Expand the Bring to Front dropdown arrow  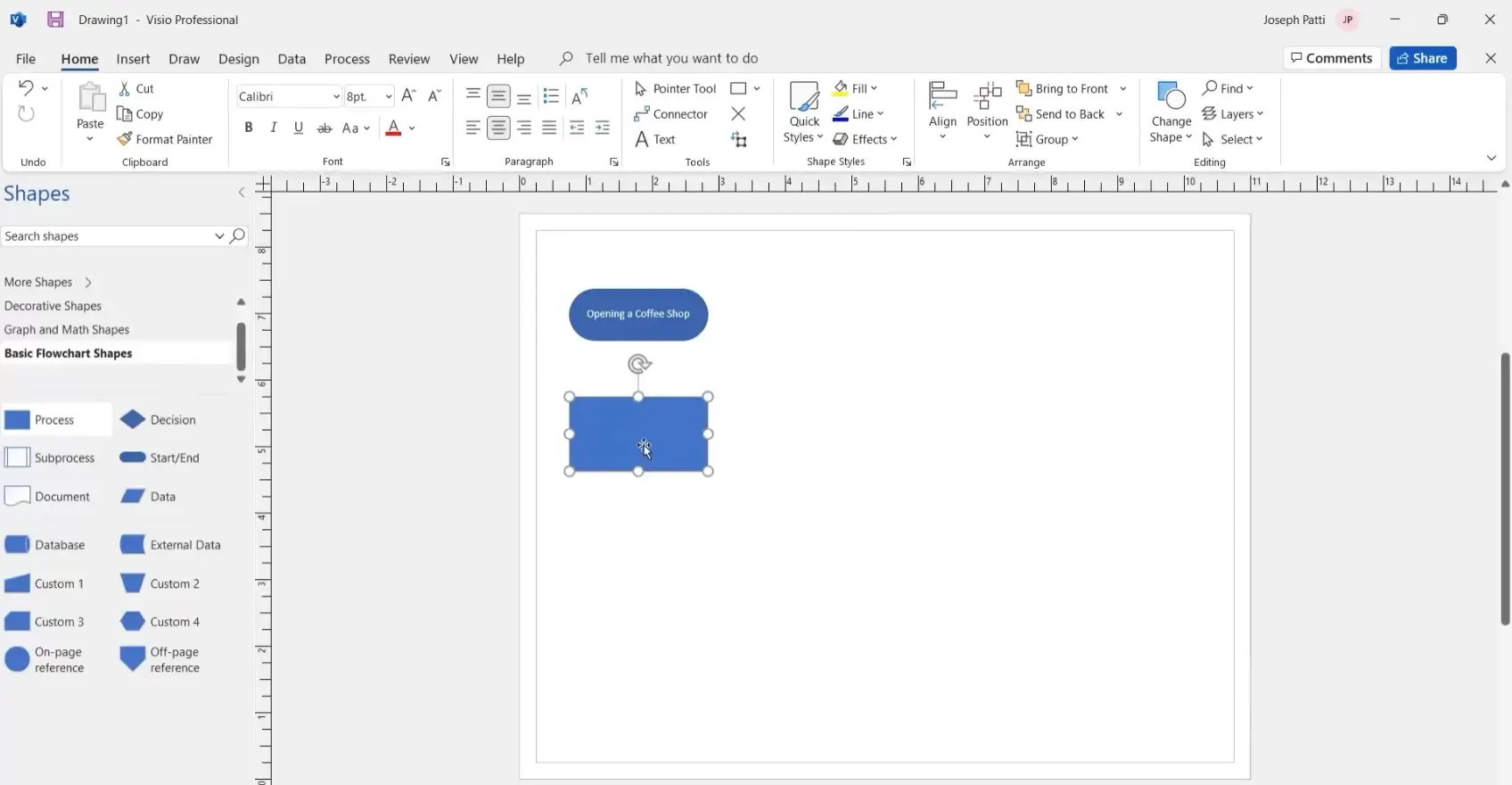1123,88
